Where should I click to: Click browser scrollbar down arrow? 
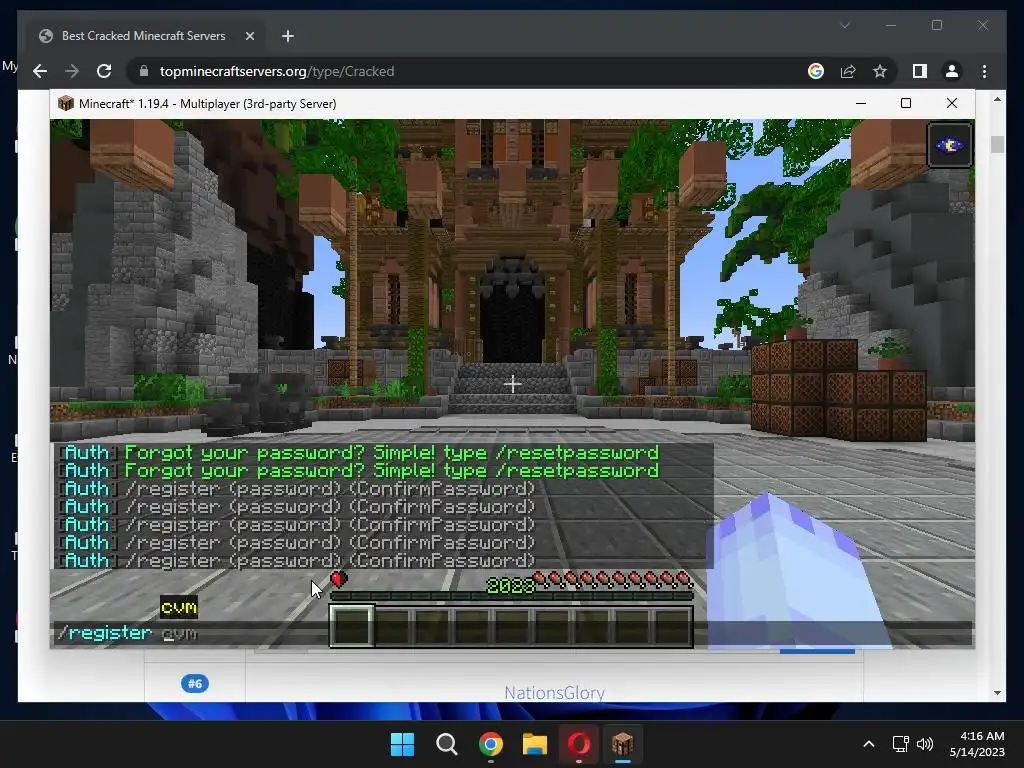(x=997, y=693)
